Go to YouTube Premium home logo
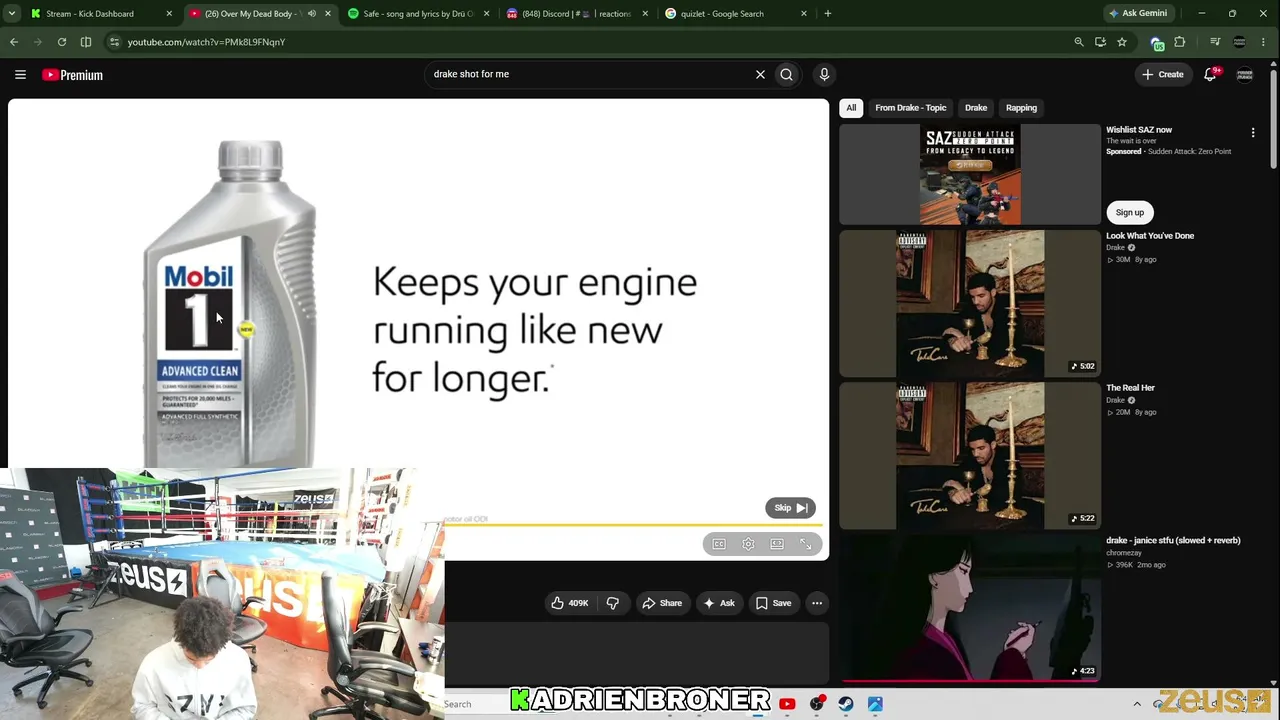 (73, 75)
